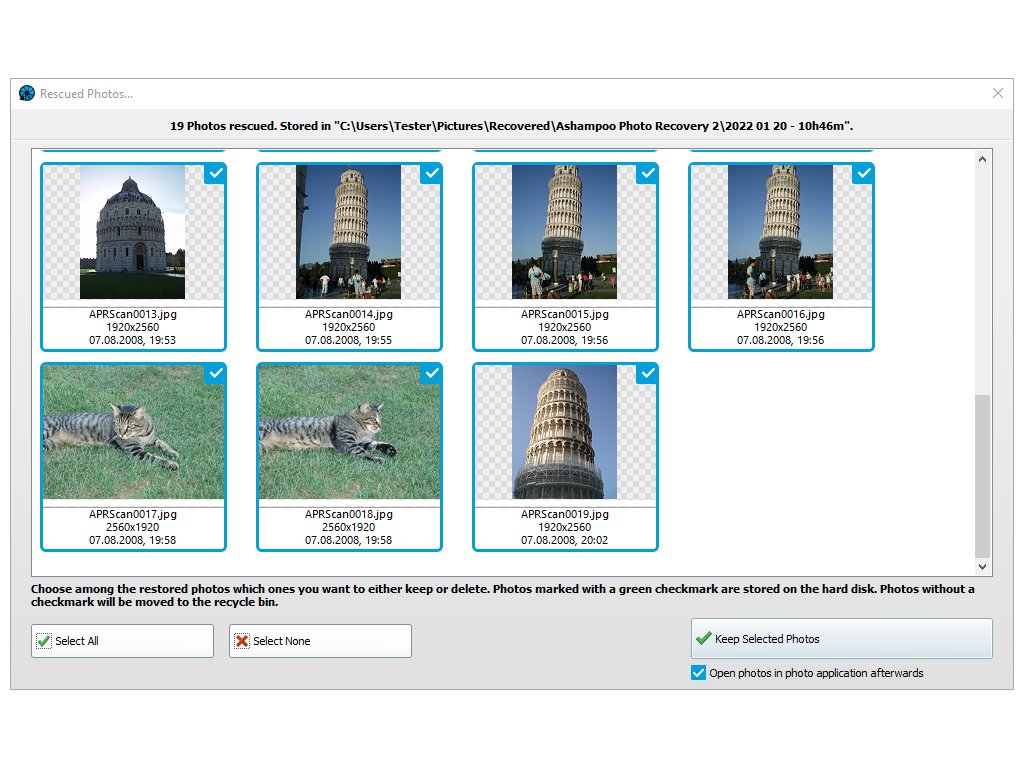Uncheck the APRScan0013.jpg selection checkmark
This screenshot has height=768, width=1024.
tap(215, 173)
